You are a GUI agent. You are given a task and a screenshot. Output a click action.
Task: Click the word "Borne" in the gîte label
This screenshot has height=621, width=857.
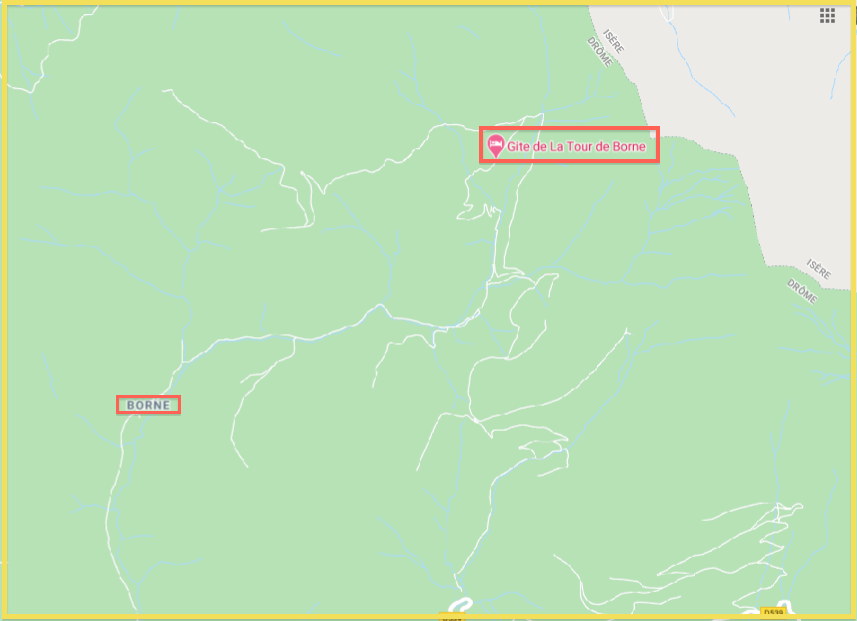point(629,147)
